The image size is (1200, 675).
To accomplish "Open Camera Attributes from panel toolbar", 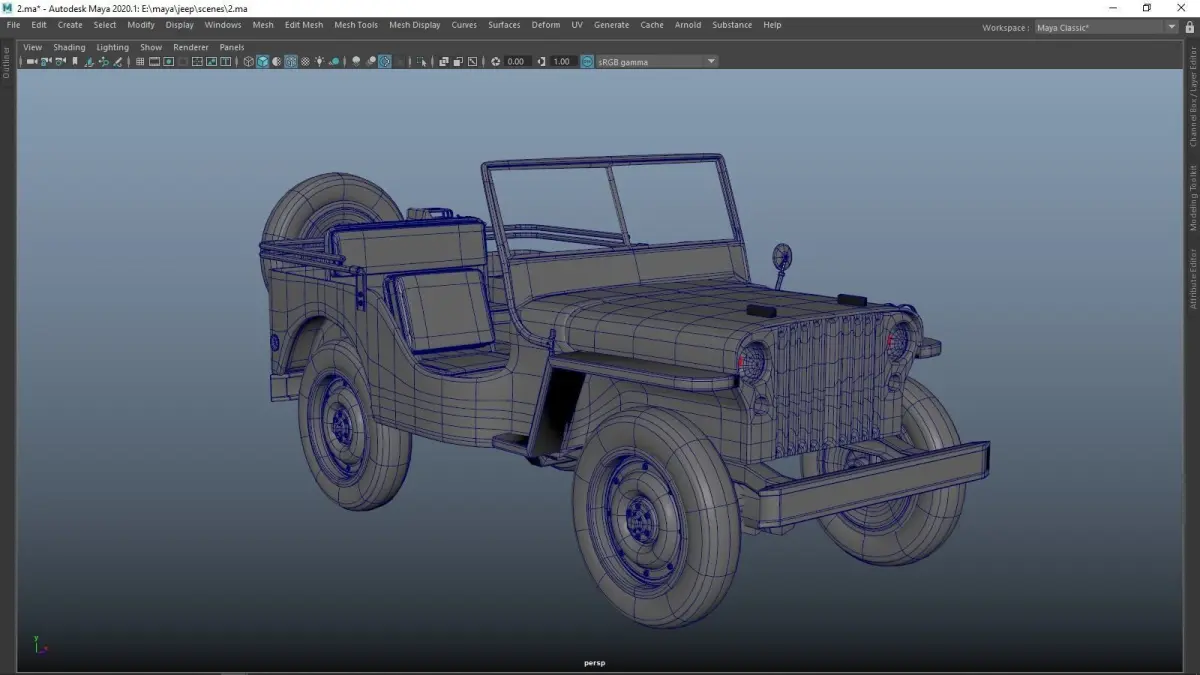I will click(60, 61).
